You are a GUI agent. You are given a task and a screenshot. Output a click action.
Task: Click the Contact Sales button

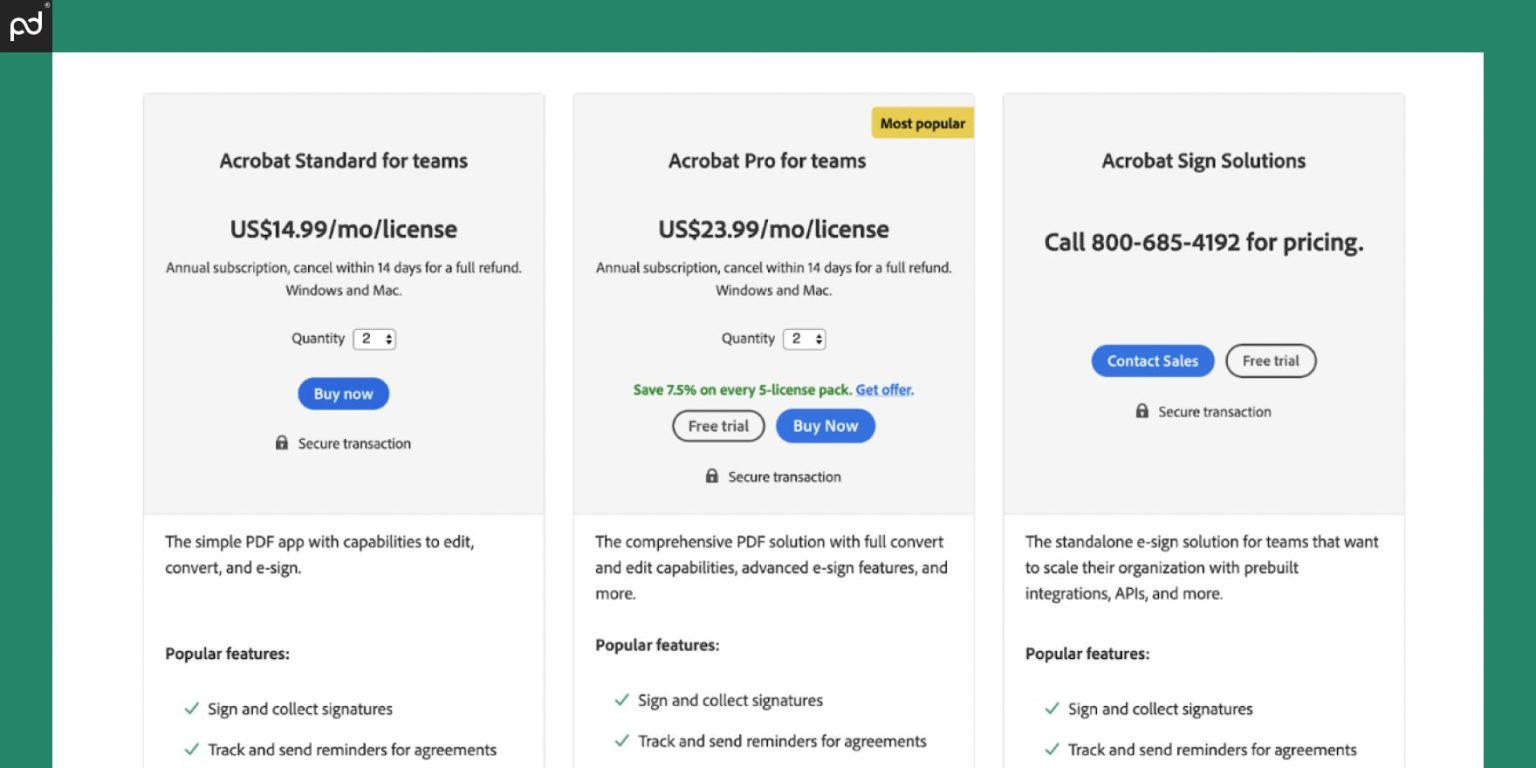tap(1152, 360)
